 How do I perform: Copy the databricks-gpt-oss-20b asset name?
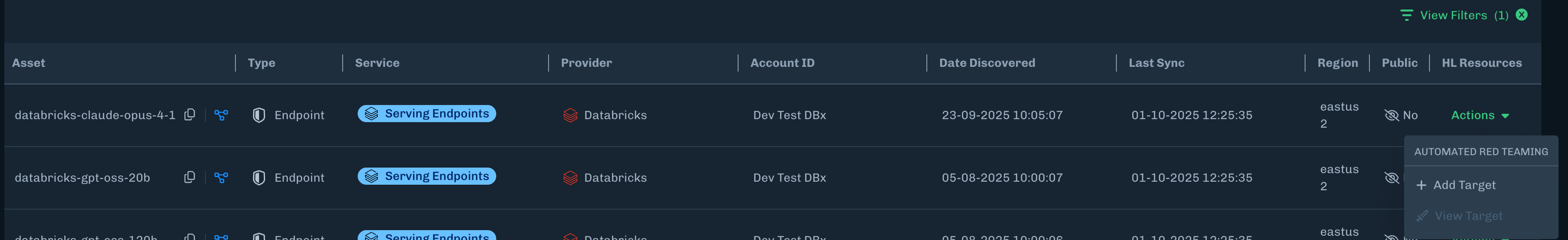tap(190, 177)
